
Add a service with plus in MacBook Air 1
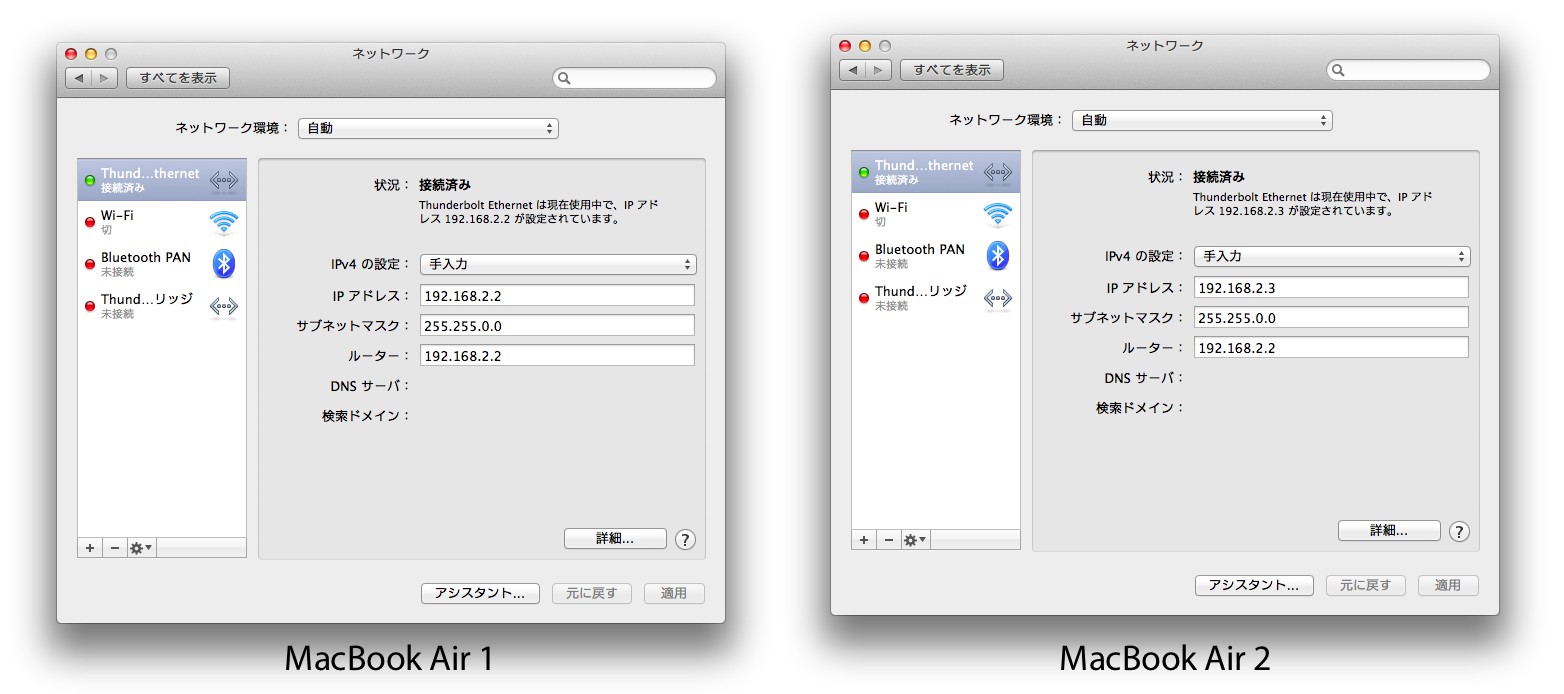coord(90,548)
